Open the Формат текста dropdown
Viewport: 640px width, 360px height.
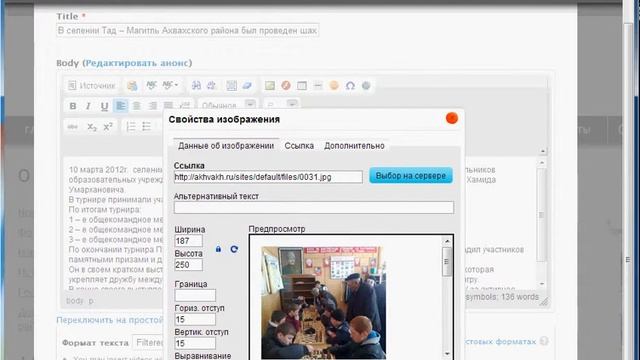[148, 342]
